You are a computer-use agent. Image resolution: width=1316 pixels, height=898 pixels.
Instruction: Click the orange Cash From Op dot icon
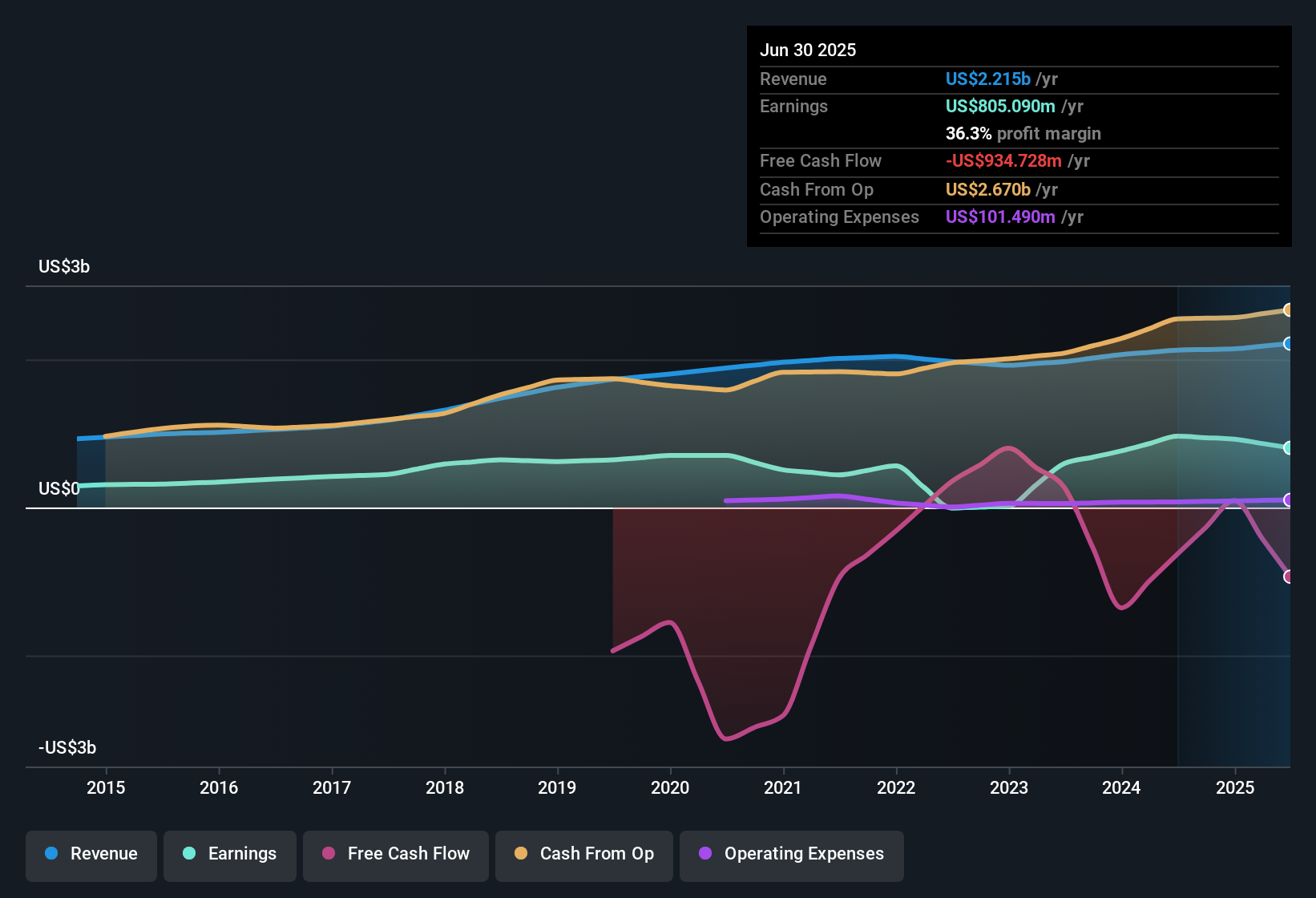tap(520, 854)
